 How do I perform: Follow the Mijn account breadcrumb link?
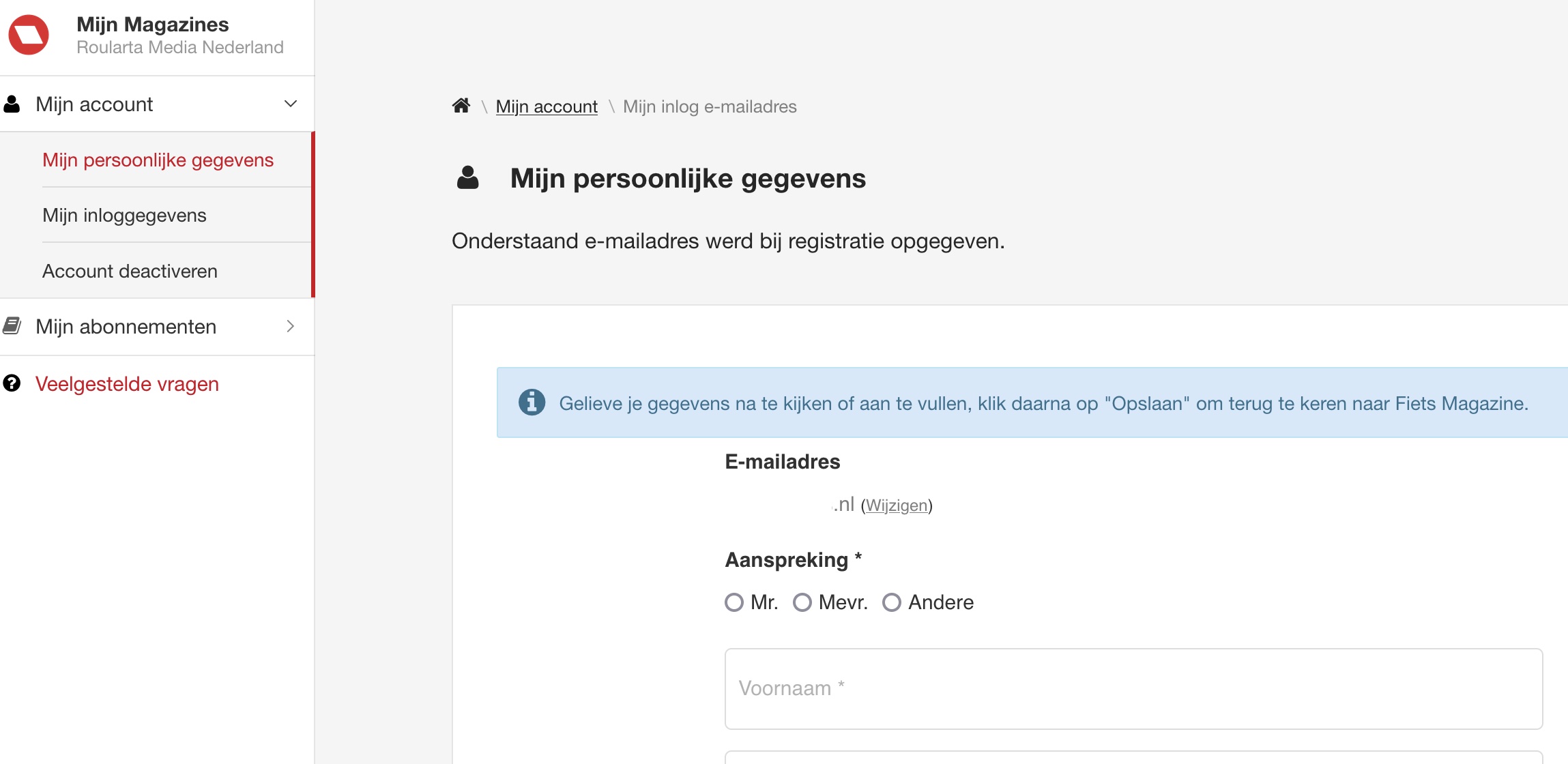pos(547,106)
